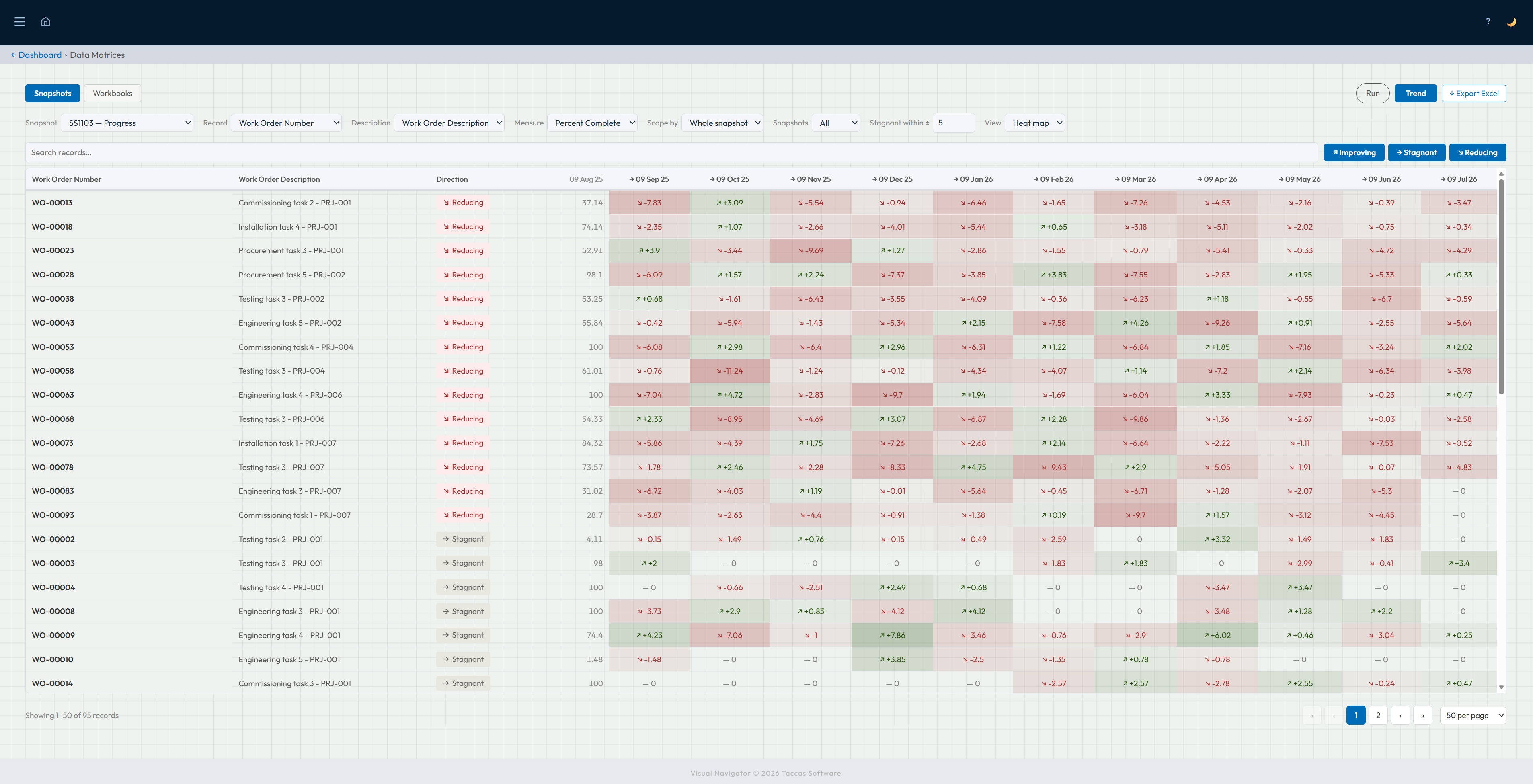Go to next page arrow

(x=1400, y=716)
